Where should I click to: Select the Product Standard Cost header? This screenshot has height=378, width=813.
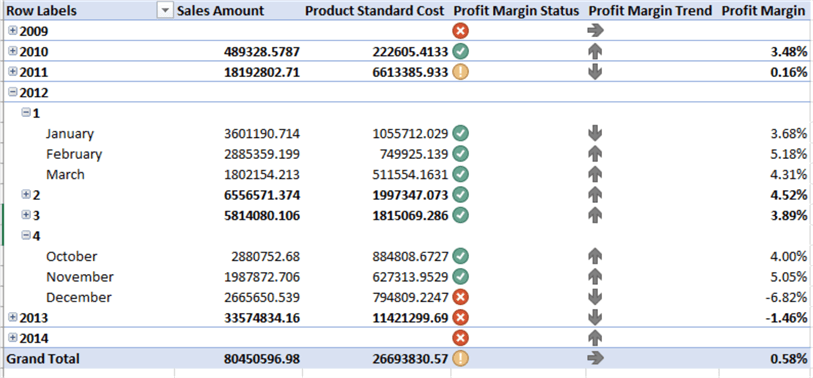[374, 11]
